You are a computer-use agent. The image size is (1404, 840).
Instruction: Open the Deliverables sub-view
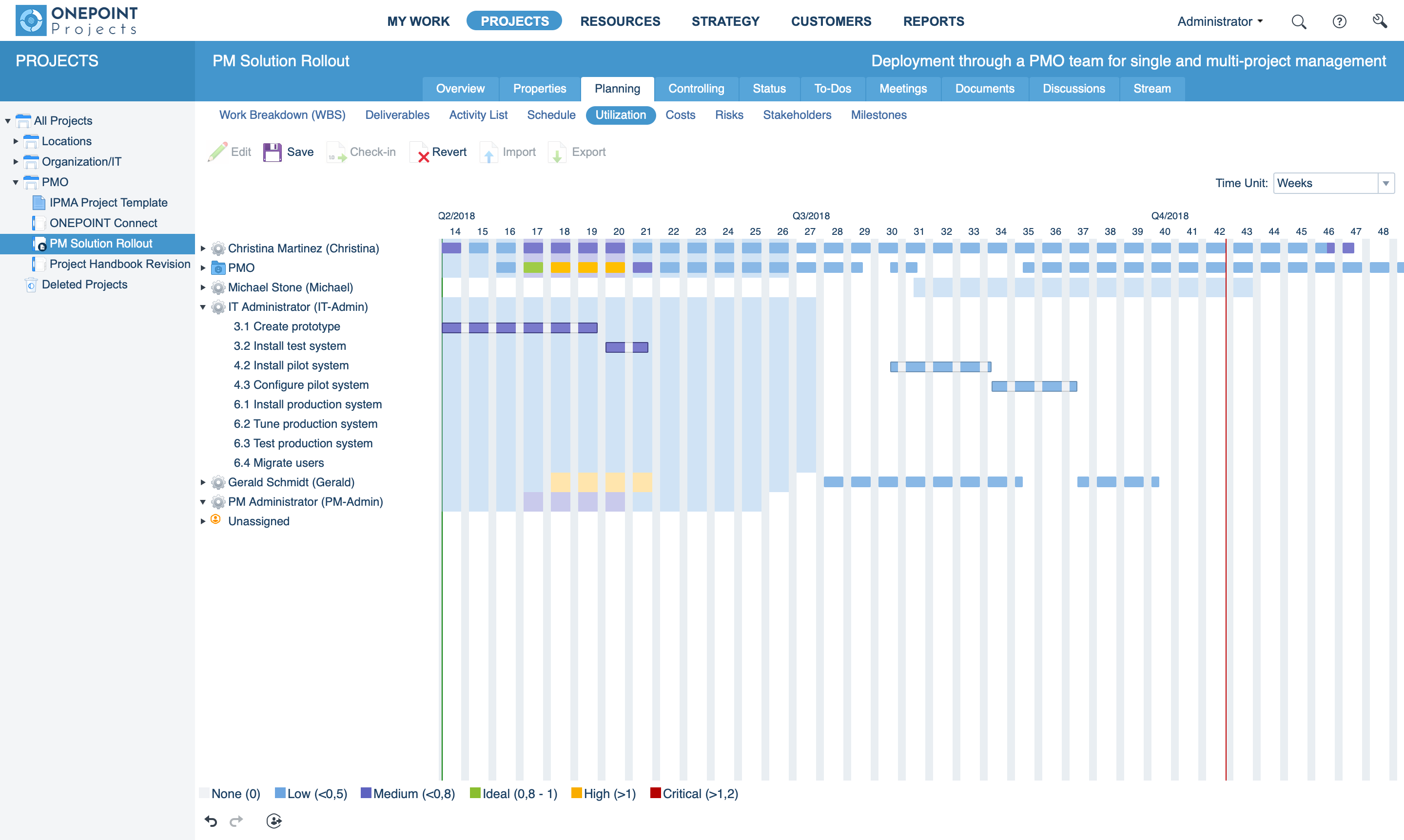[x=397, y=115]
